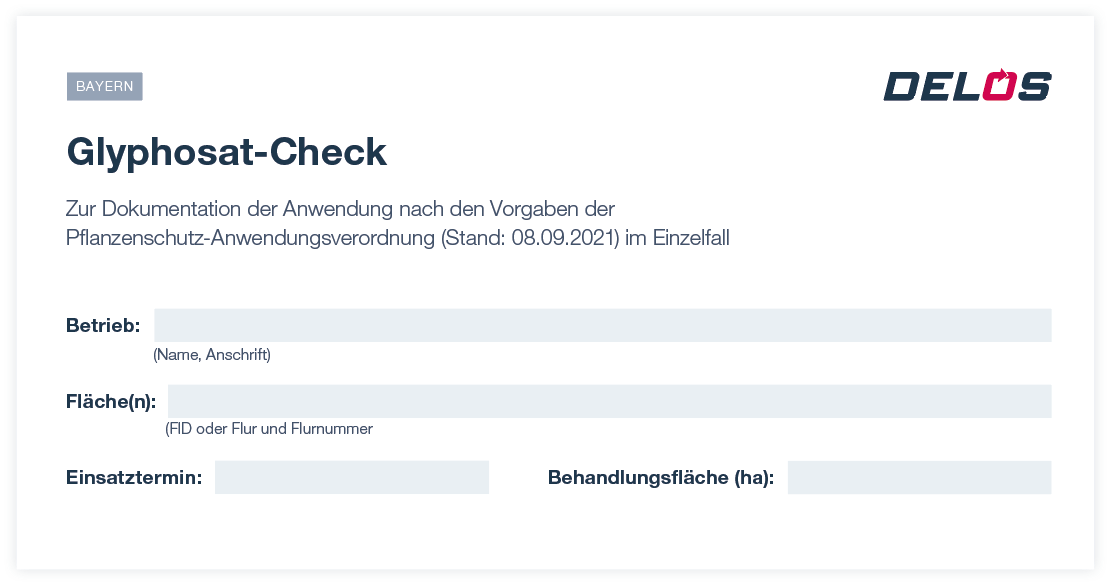Click the FID oder Flur und Flurnummer hint
1113x585 pixels.
(x=269, y=429)
